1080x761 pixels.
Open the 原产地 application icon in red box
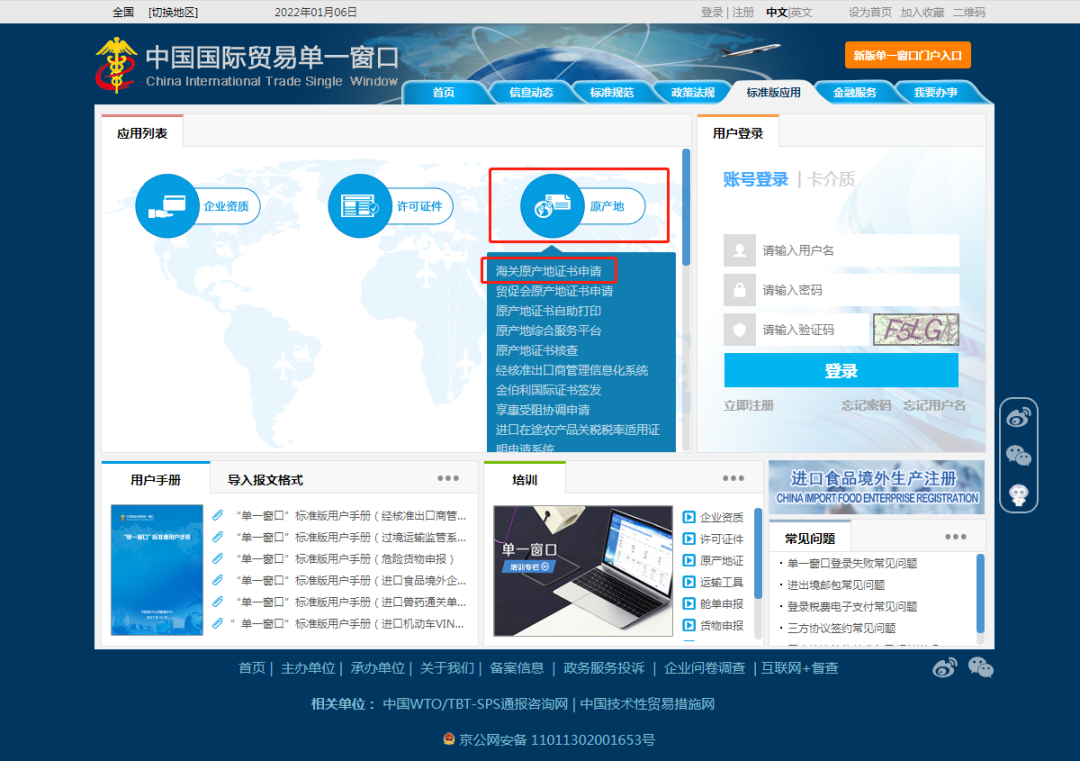pyautogui.click(x=553, y=206)
